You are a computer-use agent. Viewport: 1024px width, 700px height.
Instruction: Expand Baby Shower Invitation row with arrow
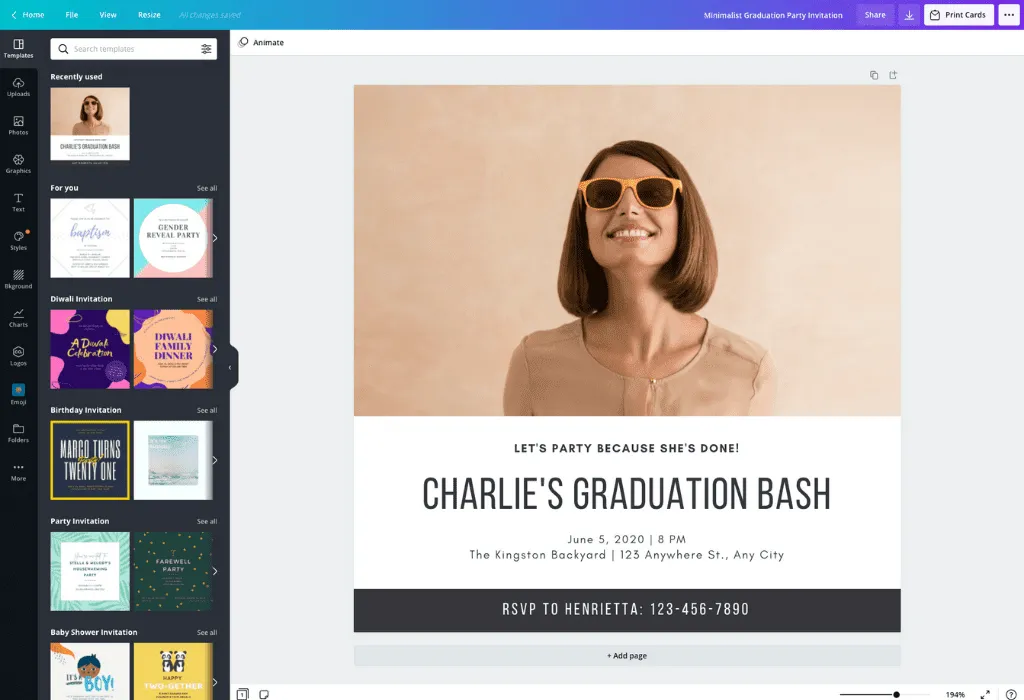215,682
